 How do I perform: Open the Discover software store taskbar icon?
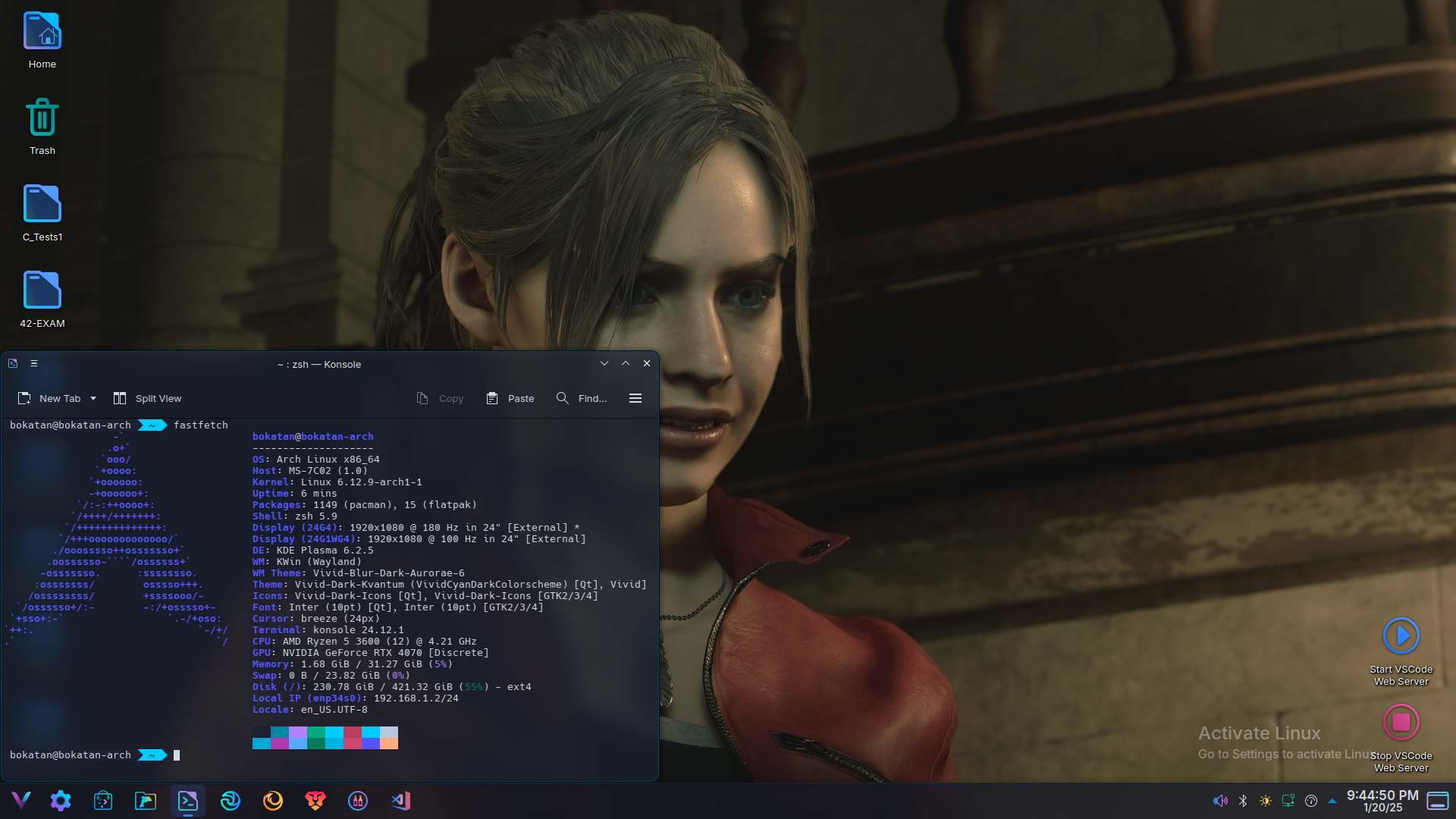coord(103,800)
